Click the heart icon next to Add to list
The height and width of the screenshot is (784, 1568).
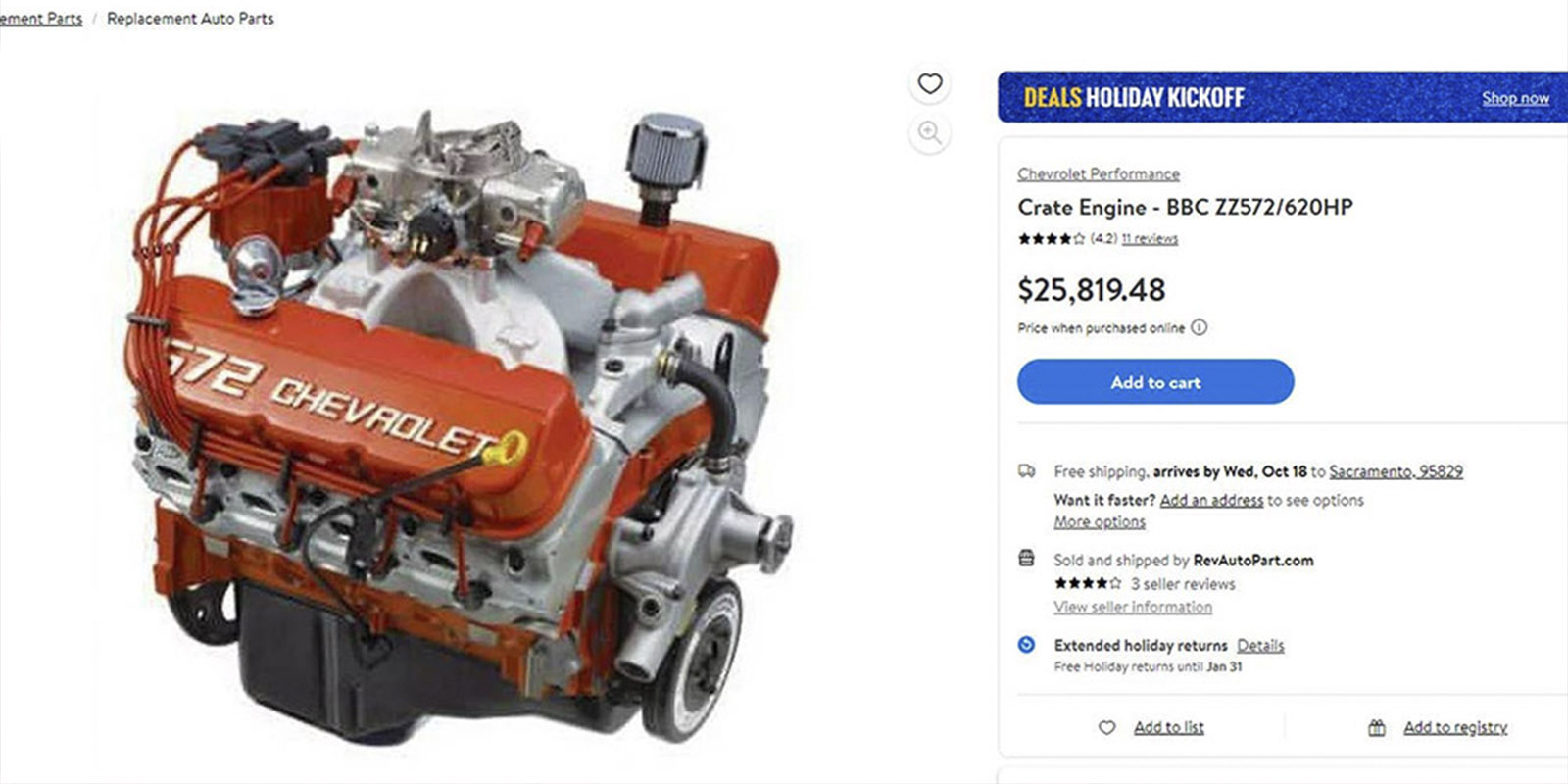pos(1106,727)
